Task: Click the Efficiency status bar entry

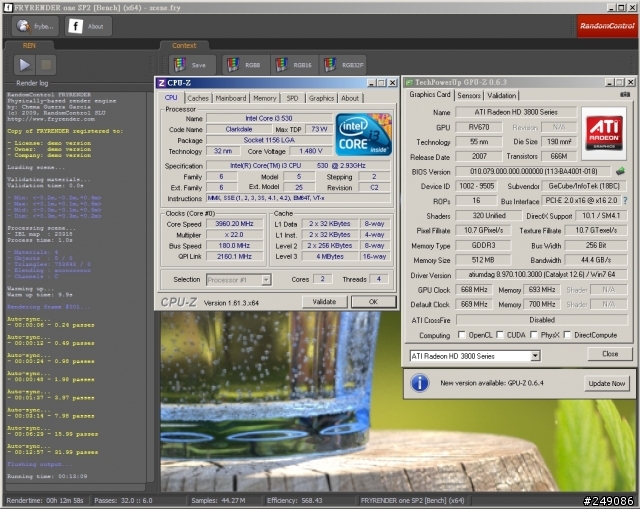Action: pyautogui.click(x=295, y=500)
